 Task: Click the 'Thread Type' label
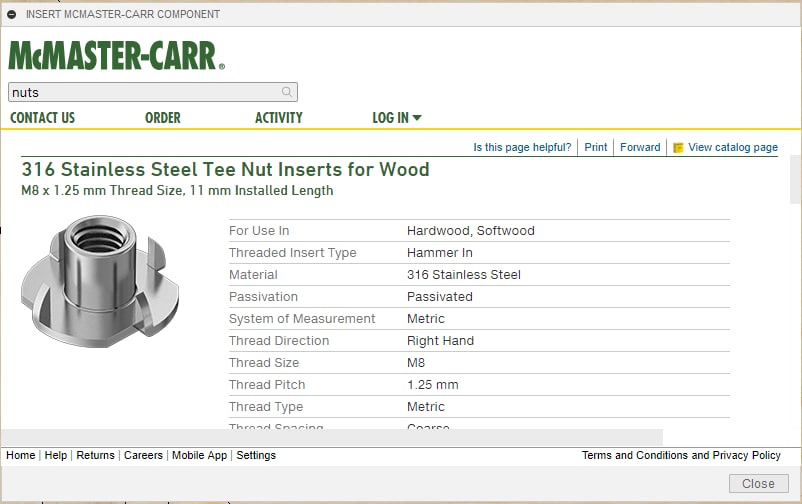click(x=266, y=407)
